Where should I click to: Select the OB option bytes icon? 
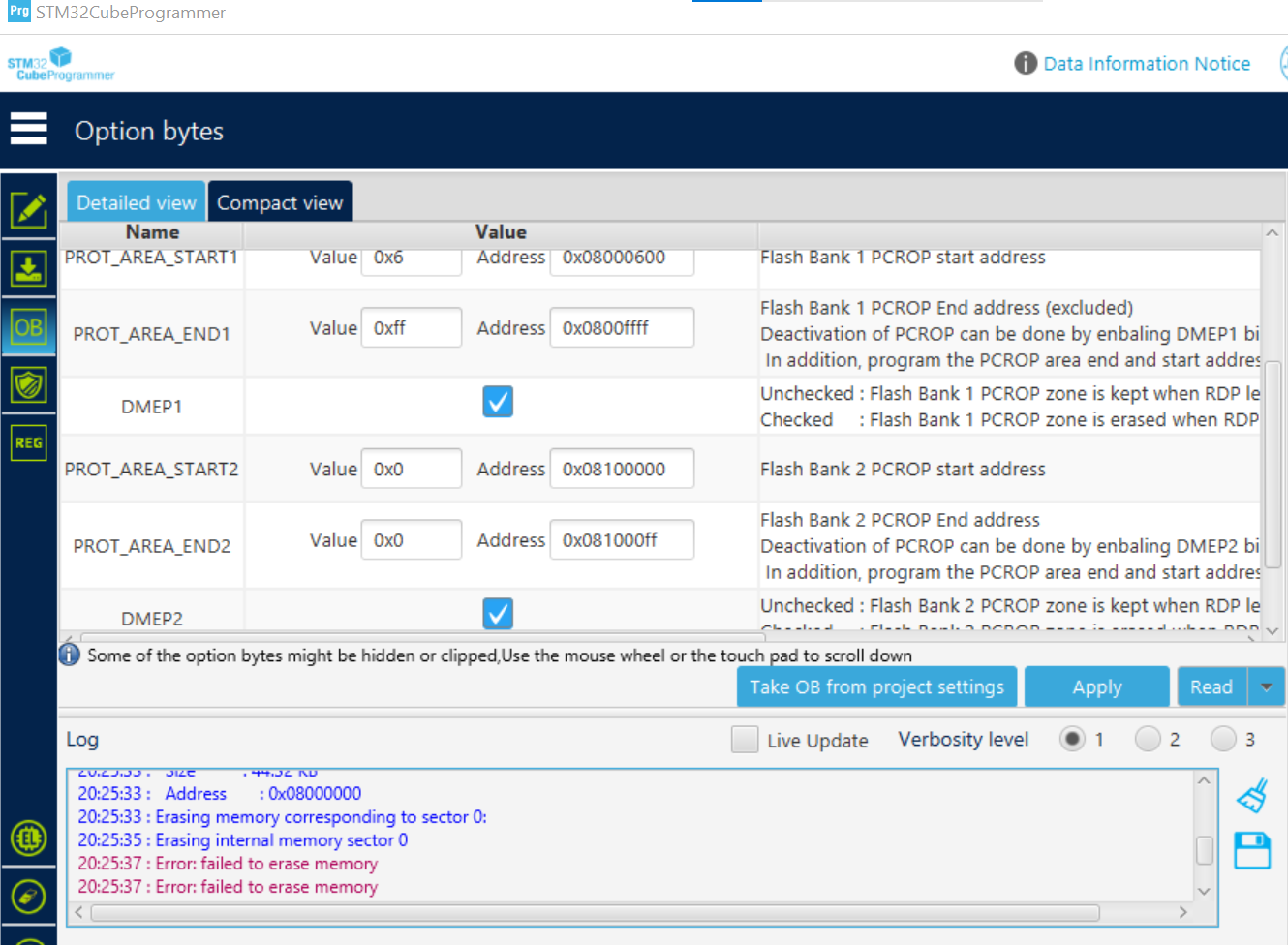(x=29, y=327)
